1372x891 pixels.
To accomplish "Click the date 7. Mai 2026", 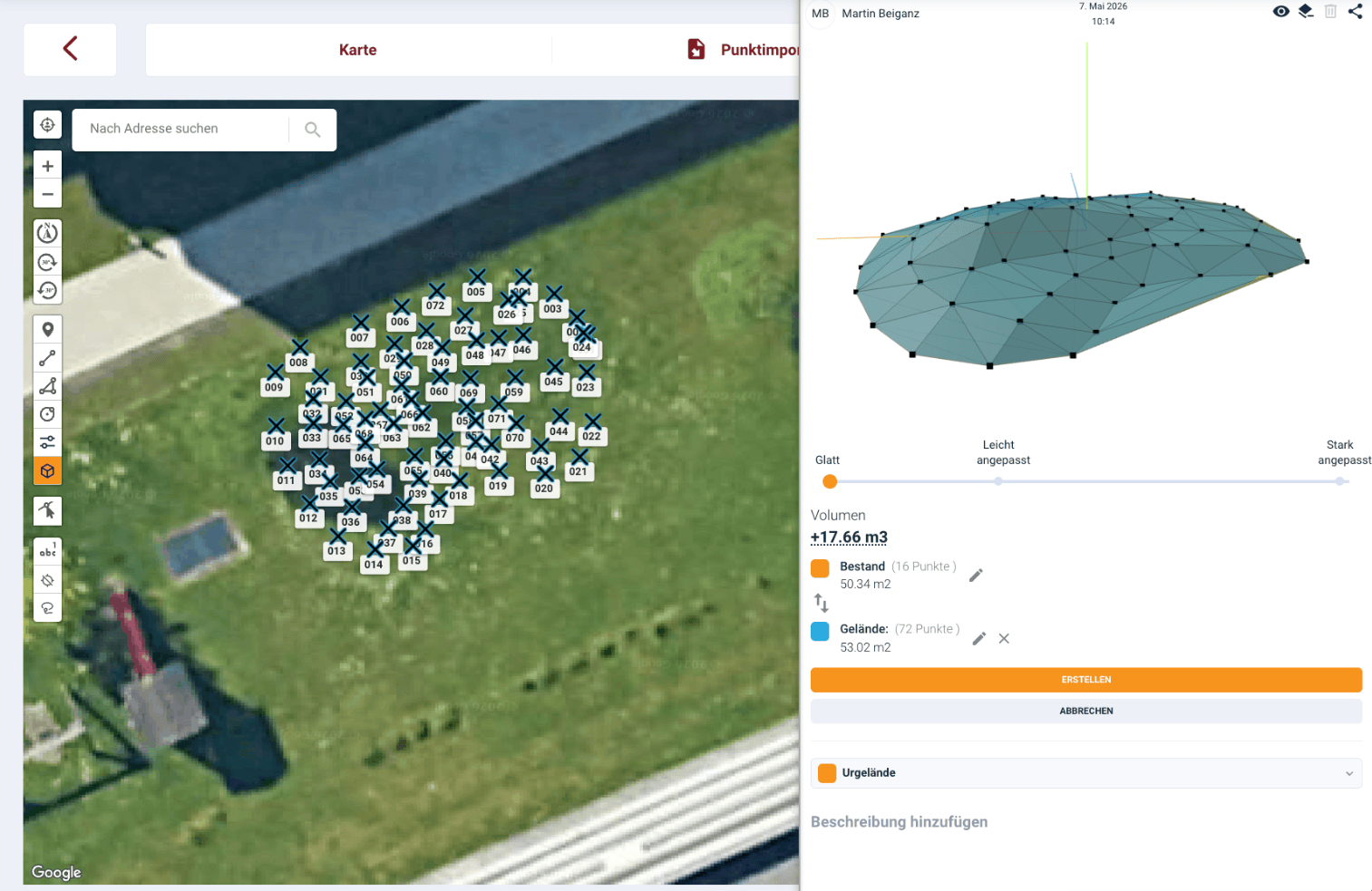I will pos(1104,6).
